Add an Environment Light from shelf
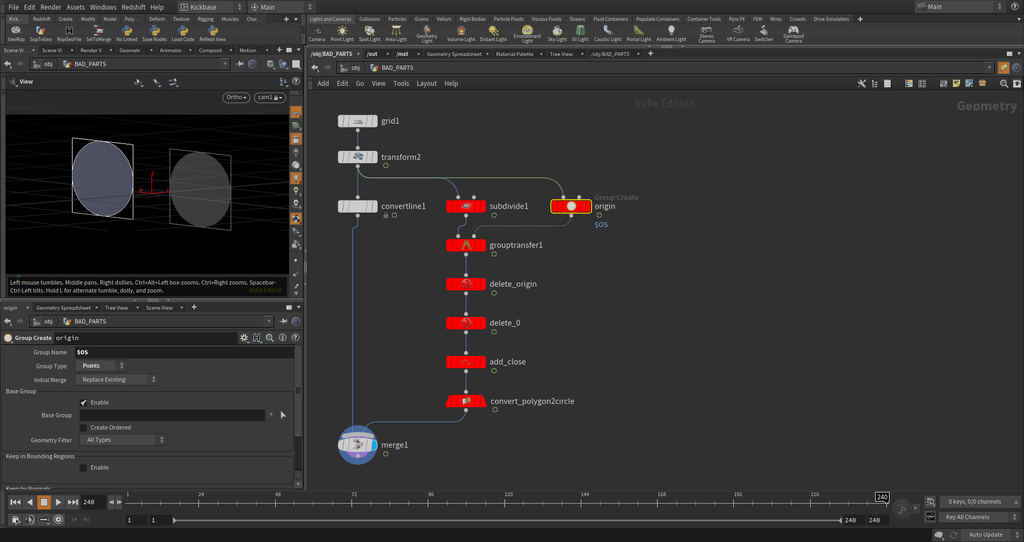 click(527, 34)
